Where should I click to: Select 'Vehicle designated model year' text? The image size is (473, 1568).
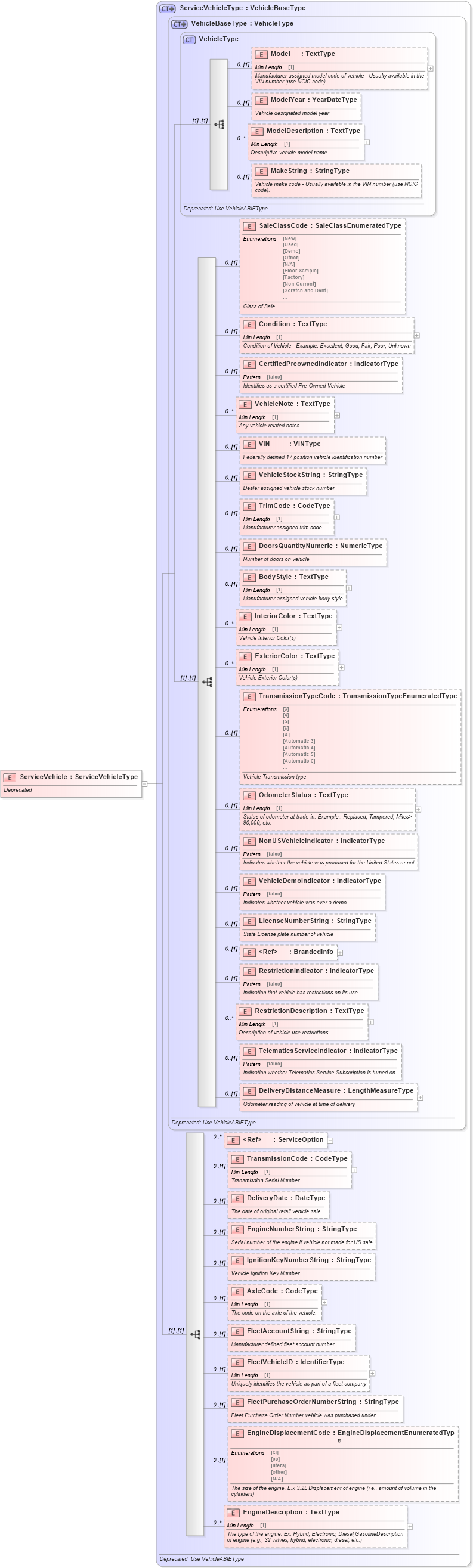point(292,113)
